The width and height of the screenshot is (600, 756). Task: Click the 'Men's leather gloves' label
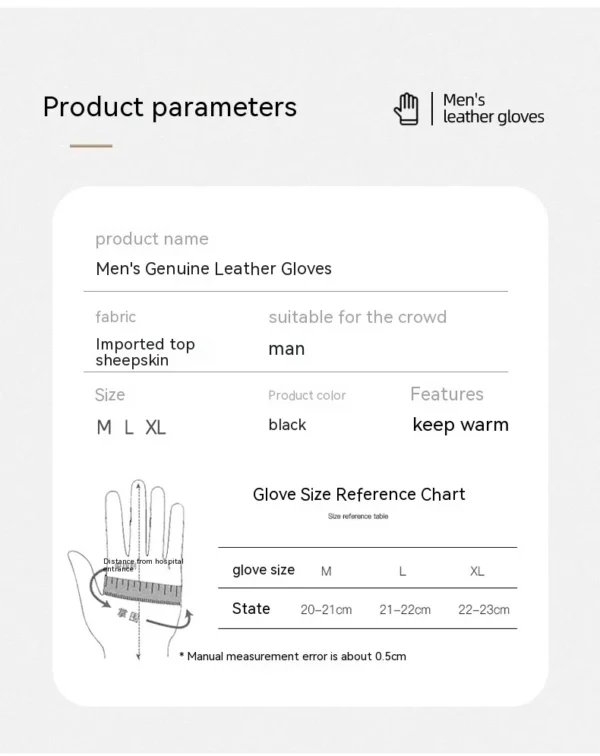[493, 108]
